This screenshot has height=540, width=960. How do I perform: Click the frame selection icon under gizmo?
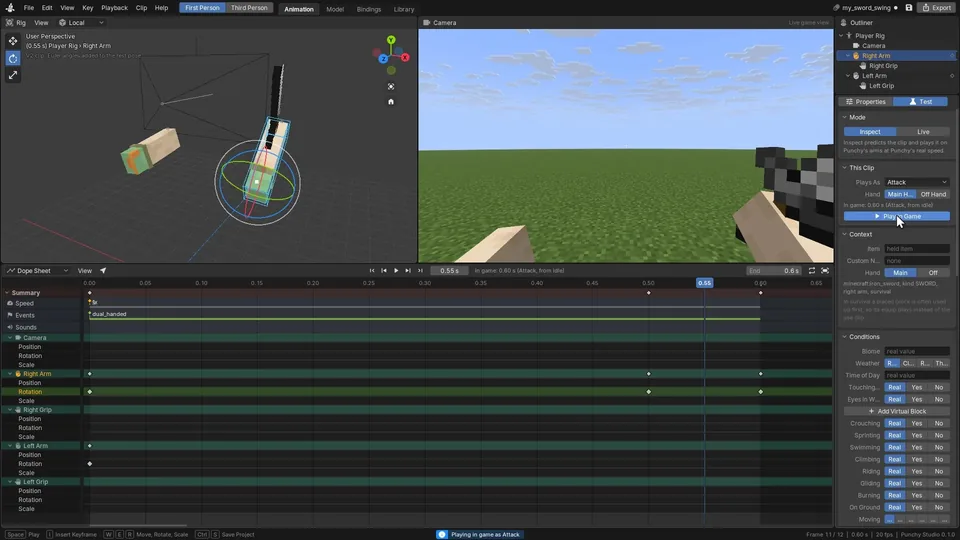[391, 86]
